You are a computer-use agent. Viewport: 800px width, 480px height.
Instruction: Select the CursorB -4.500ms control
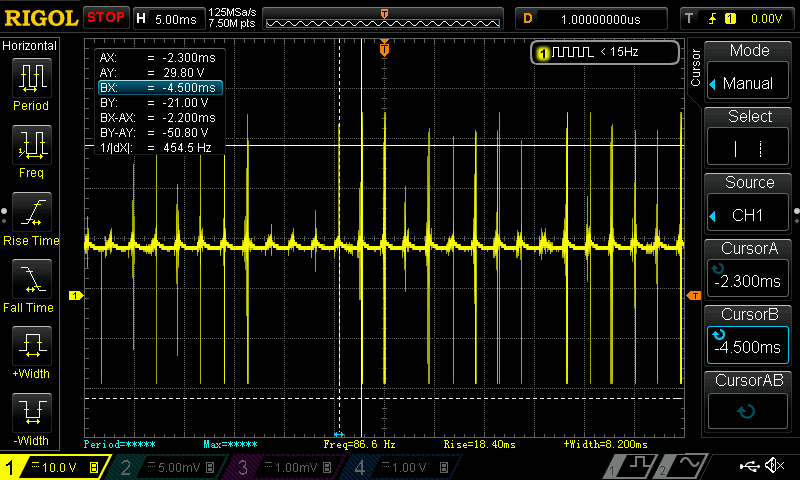coord(747,347)
